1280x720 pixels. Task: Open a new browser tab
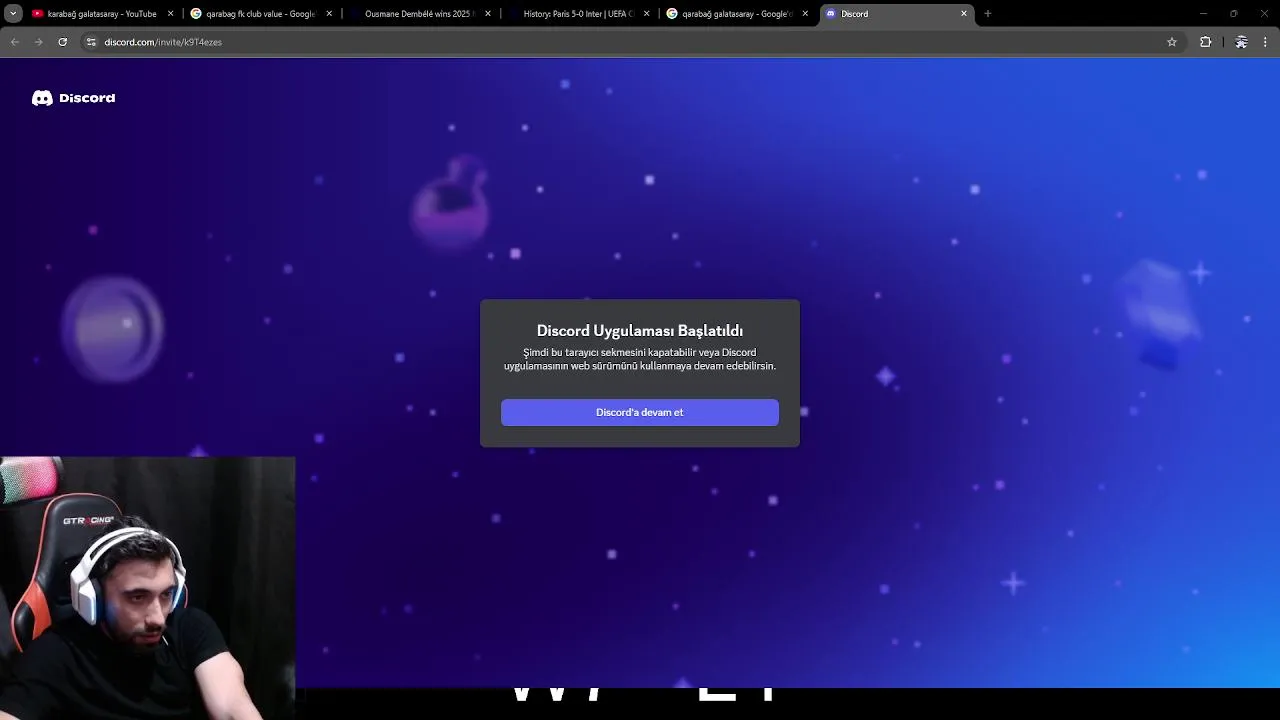click(x=988, y=14)
